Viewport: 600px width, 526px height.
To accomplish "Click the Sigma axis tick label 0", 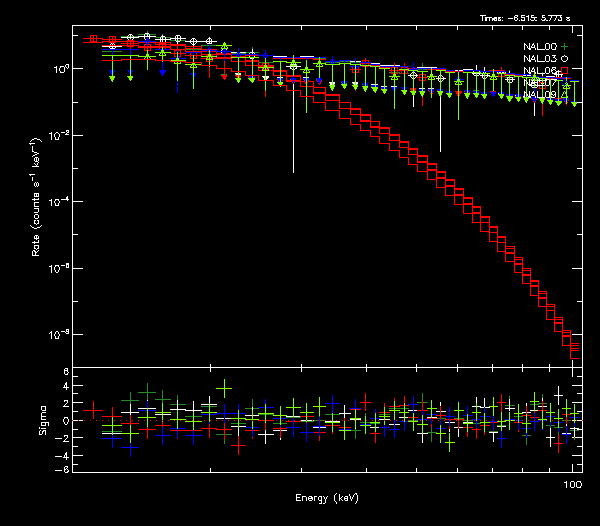I will coord(64,420).
